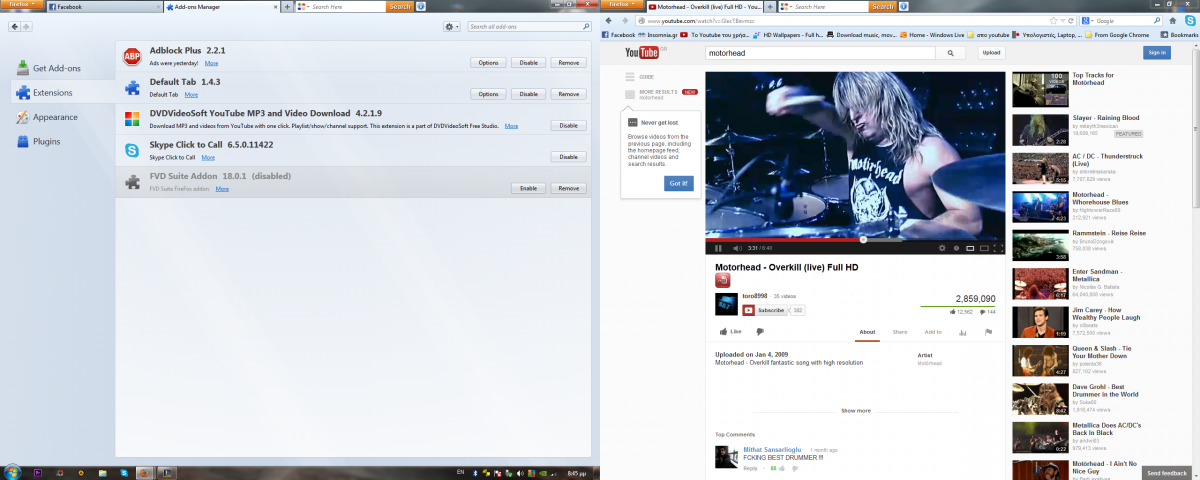Screen dimensions: 1200x480
Task: Switch the player to large size
Action: [x=984, y=247]
